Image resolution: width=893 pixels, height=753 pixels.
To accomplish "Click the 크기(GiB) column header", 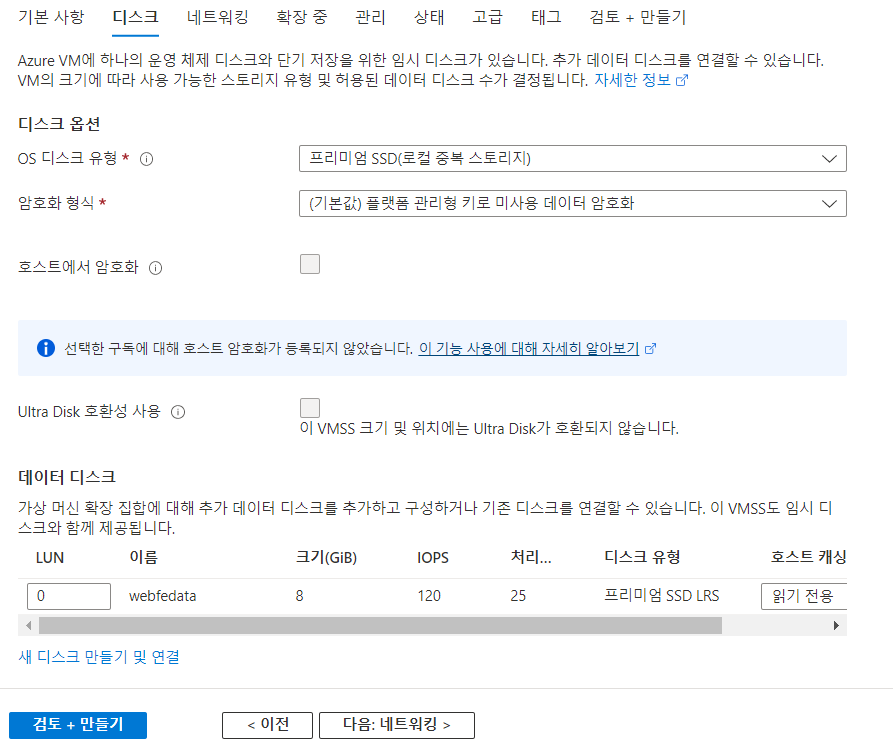I will coord(326,557).
